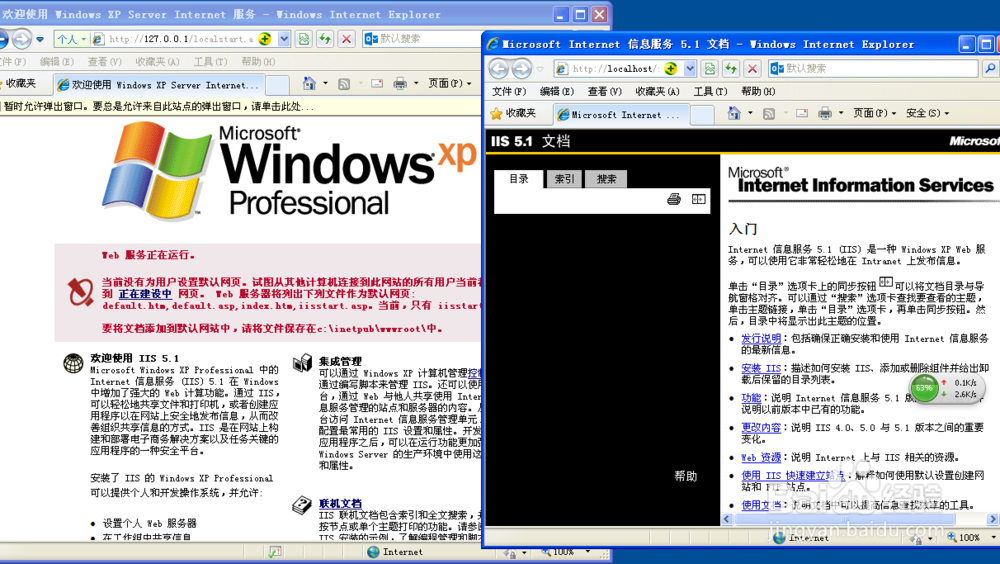The height and width of the screenshot is (564, 1000).
Task: Open 个人 dropdown in 127.0.0.1 address bar
Action: coord(71,40)
